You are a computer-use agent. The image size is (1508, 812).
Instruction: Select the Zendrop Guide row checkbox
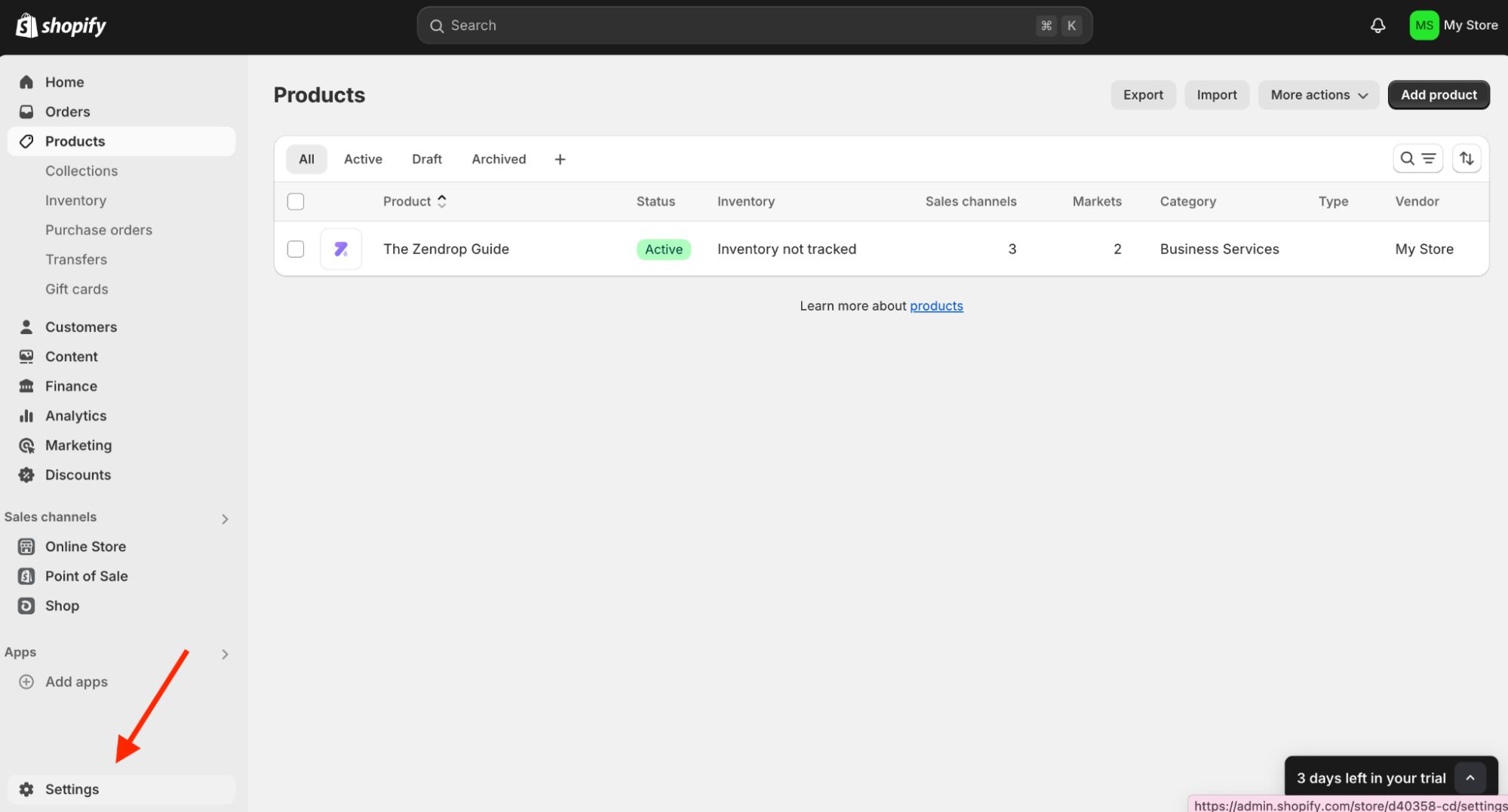pyautogui.click(x=296, y=249)
